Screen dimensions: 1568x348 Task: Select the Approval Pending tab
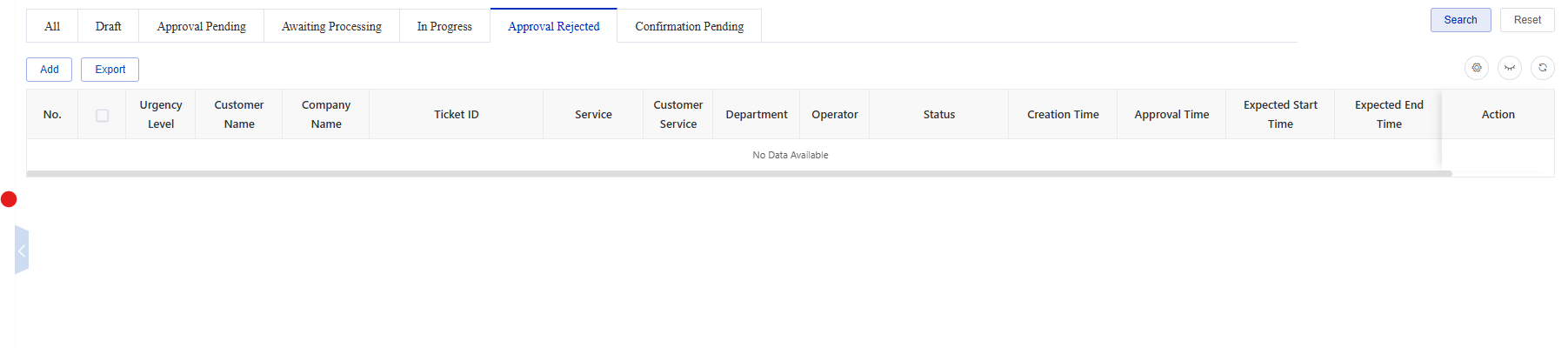point(201,26)
